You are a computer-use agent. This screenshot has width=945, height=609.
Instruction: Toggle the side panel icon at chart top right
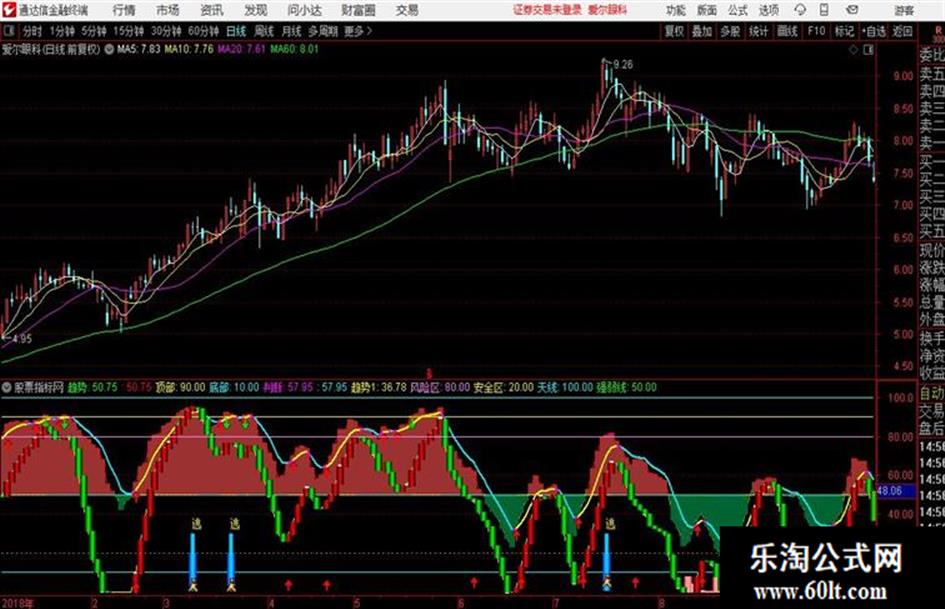tap(868, 50)
